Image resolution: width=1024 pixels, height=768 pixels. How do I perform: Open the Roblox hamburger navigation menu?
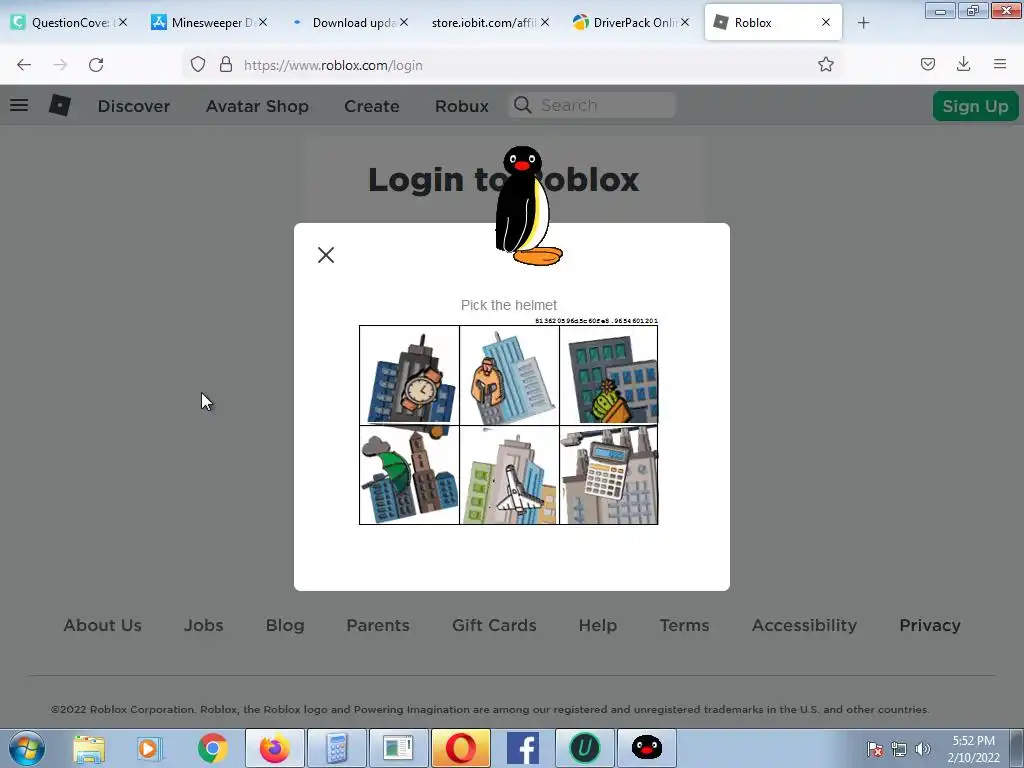point(19,105)
